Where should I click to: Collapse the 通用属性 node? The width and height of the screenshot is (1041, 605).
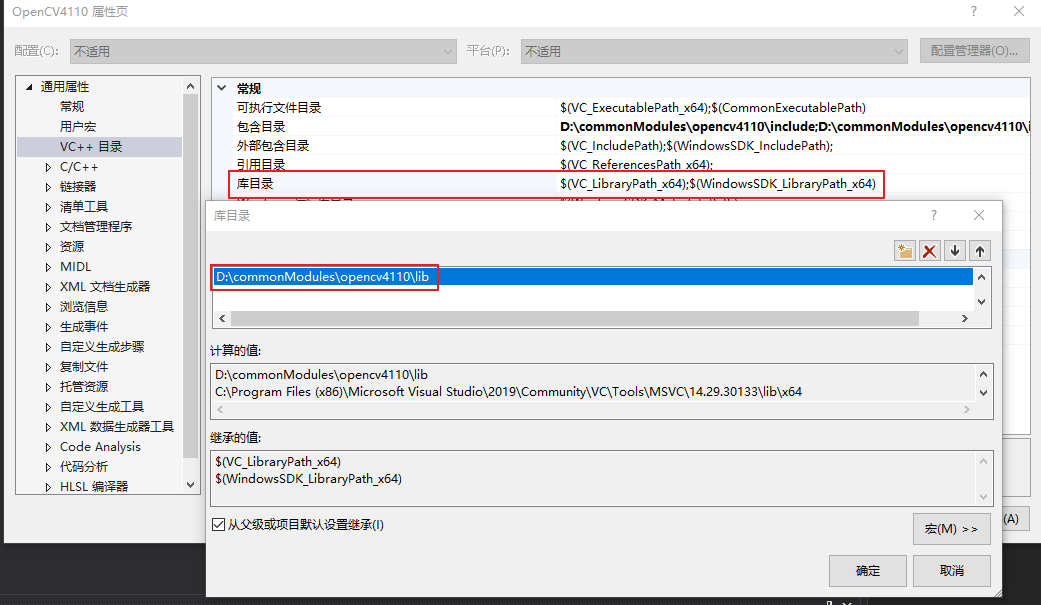click(x=28, y=86)
